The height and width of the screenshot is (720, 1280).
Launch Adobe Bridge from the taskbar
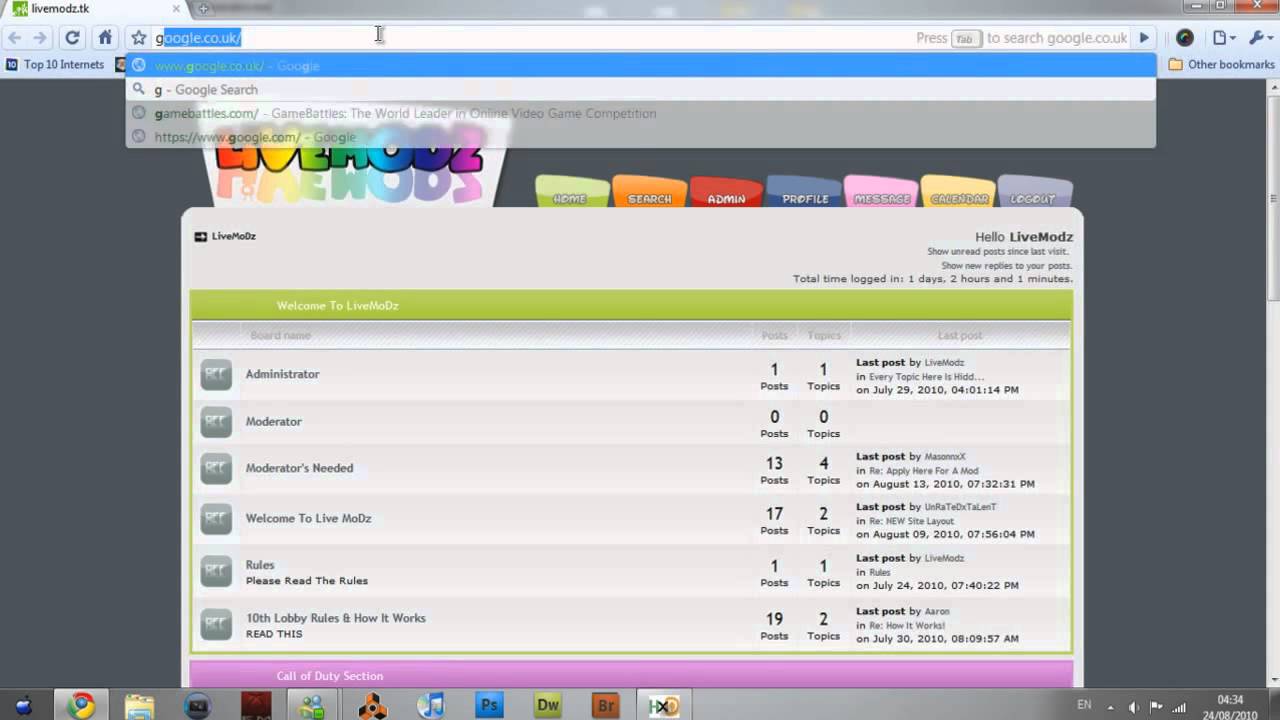605,706
